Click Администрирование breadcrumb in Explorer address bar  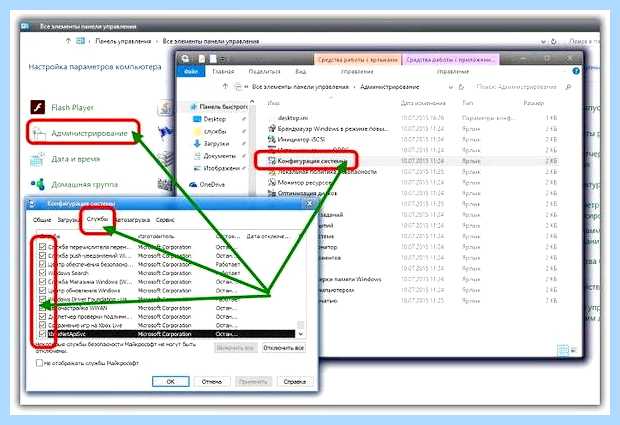(x=389, y=87)
